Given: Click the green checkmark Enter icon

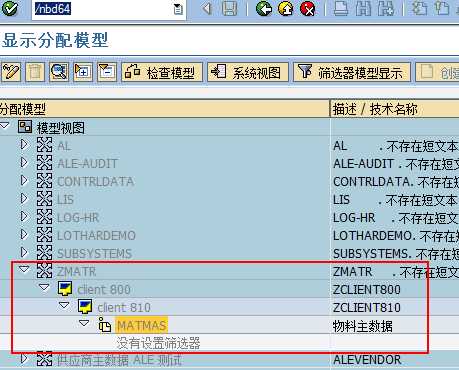Looking at the screenshot, I should click(x=9, y=9).
